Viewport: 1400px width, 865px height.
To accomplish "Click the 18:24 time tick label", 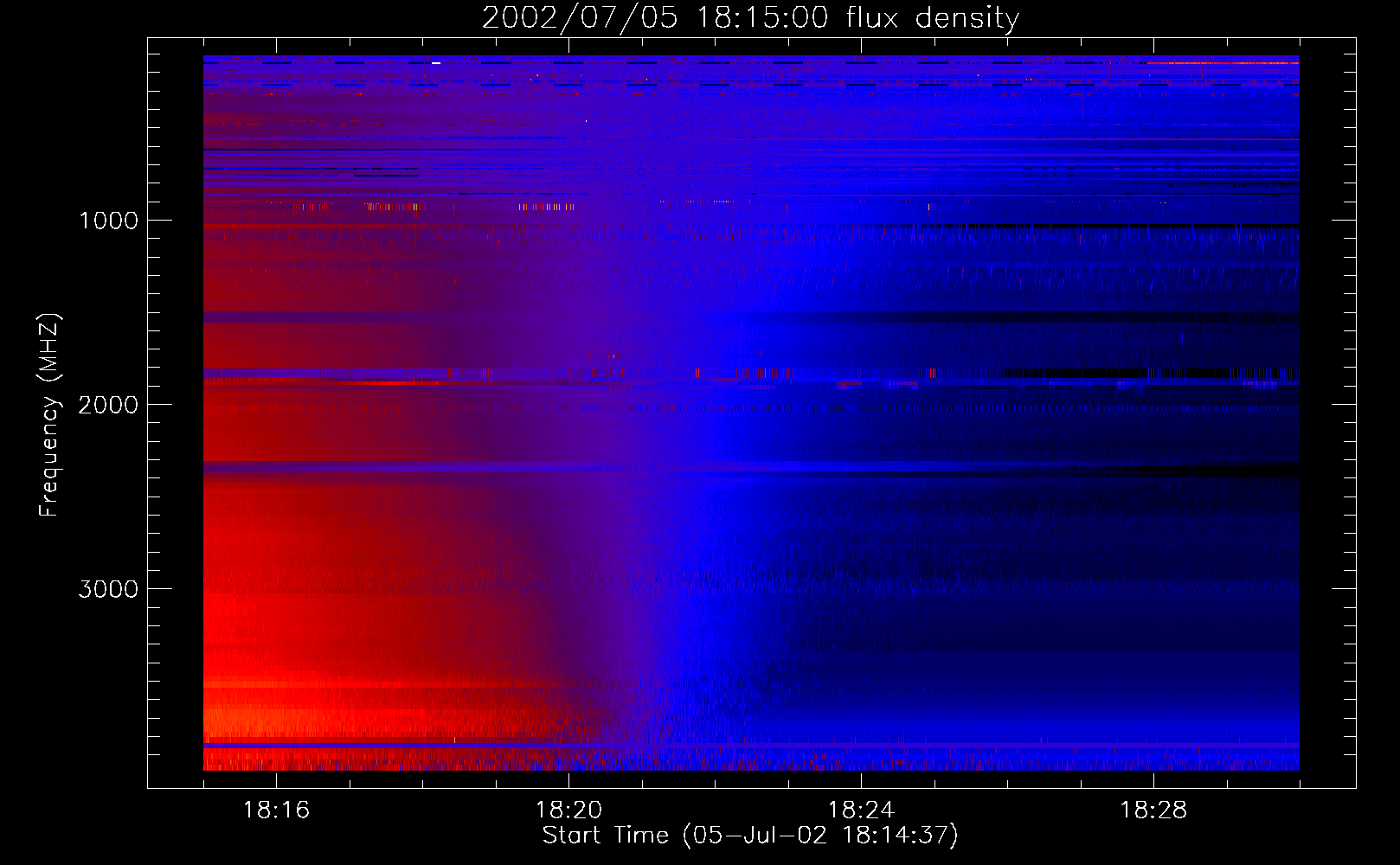I will click(x=861, y=811).
